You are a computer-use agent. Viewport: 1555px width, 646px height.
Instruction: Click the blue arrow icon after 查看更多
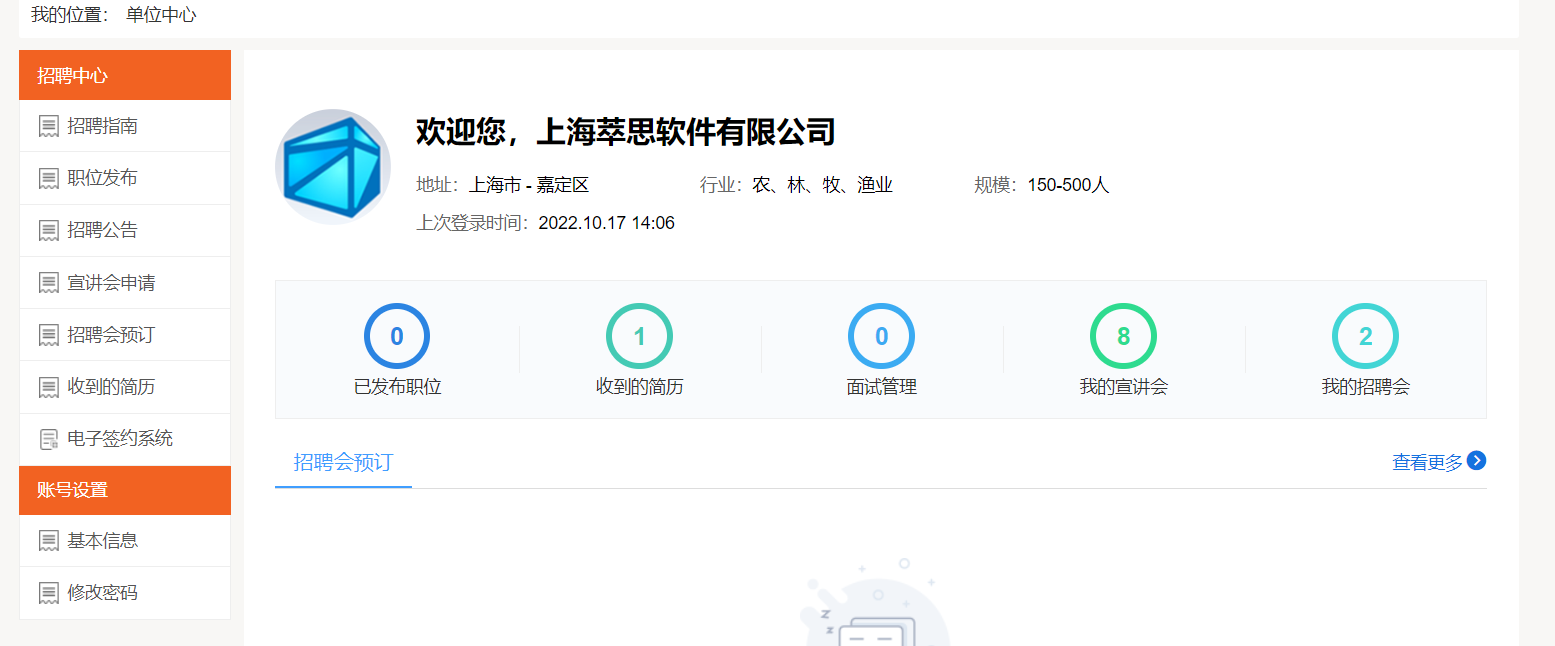coord(1476,461)
